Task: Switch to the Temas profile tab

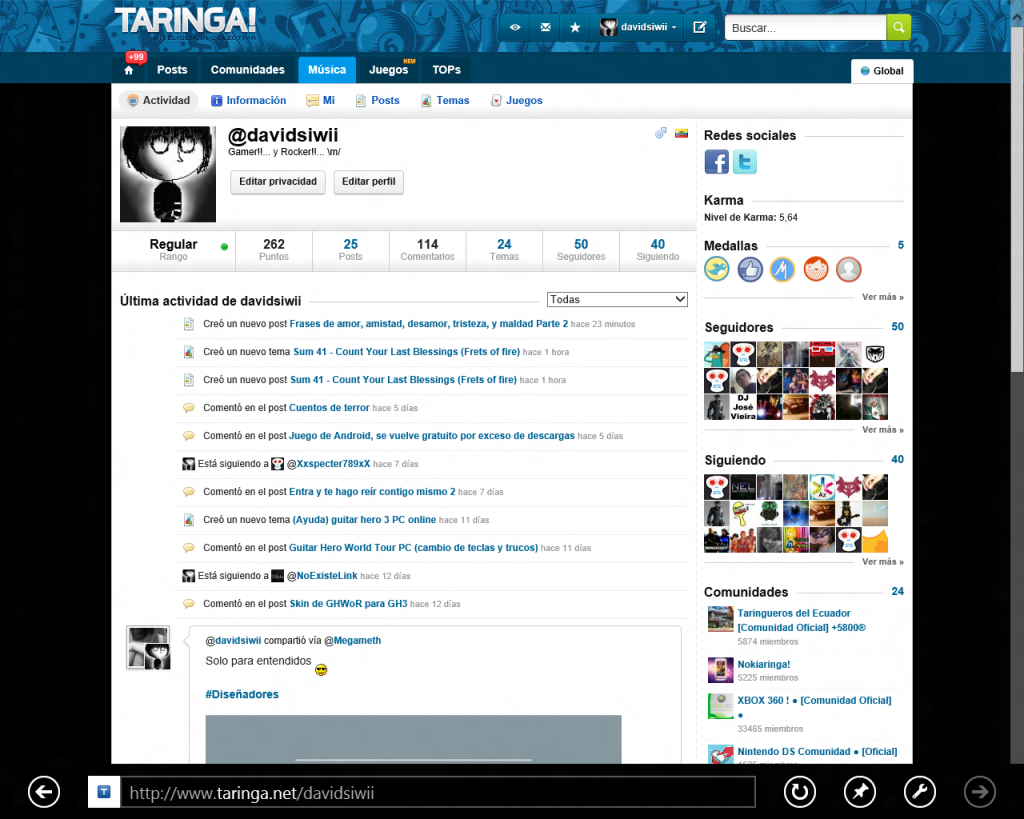Action: click(445, 101)
